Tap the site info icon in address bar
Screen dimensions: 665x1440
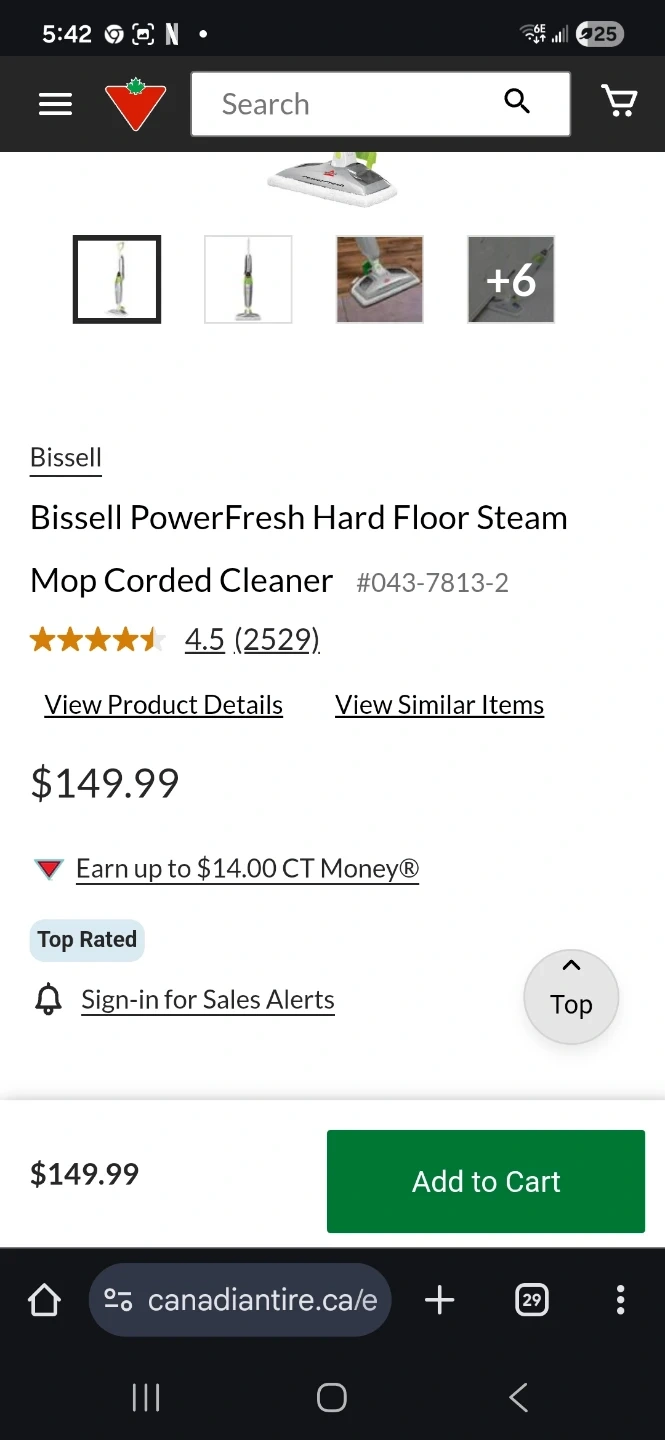[x=118, y=1300]
